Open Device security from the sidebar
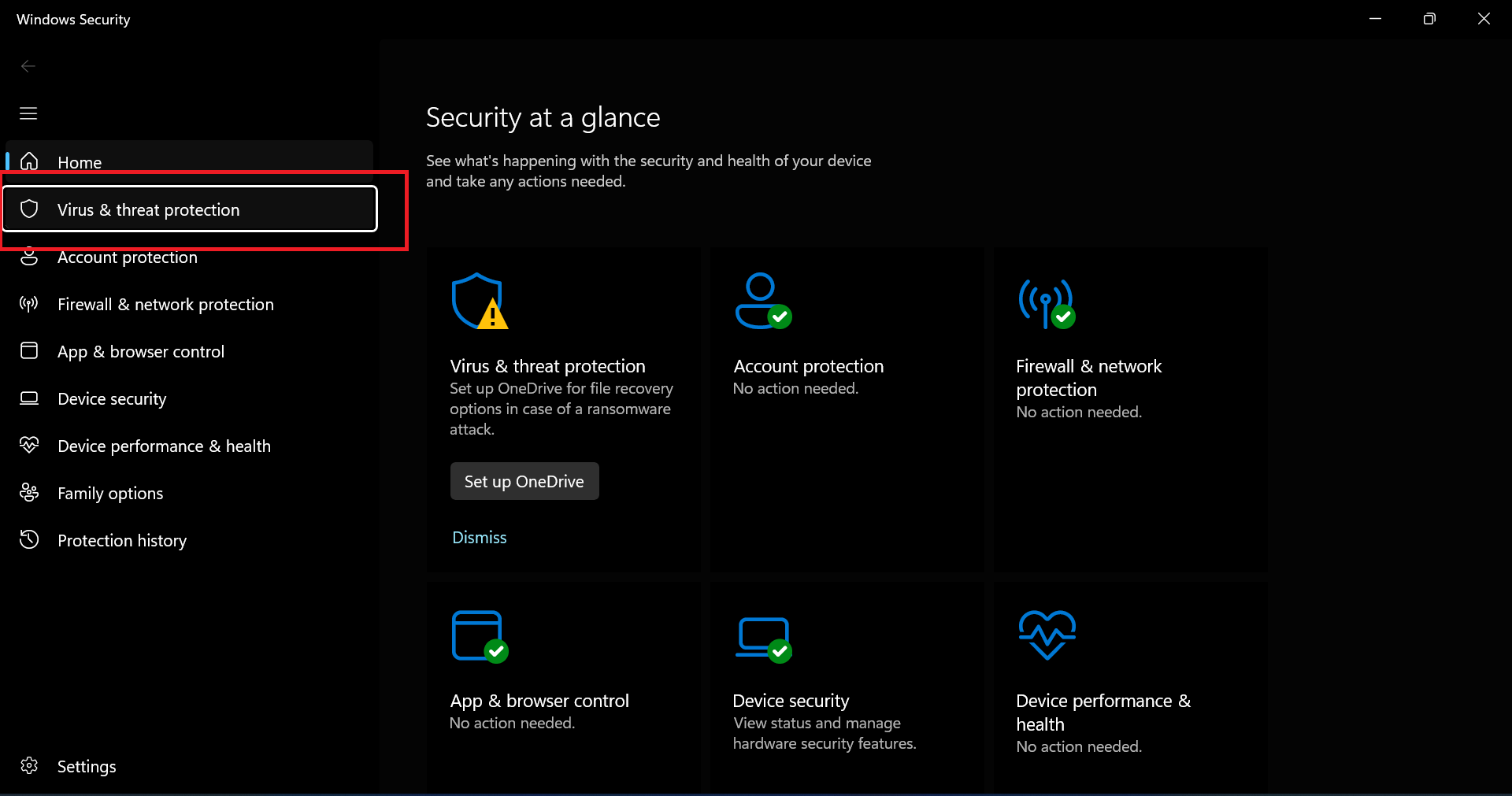The image size is (1512, 796). coord(189,399)
